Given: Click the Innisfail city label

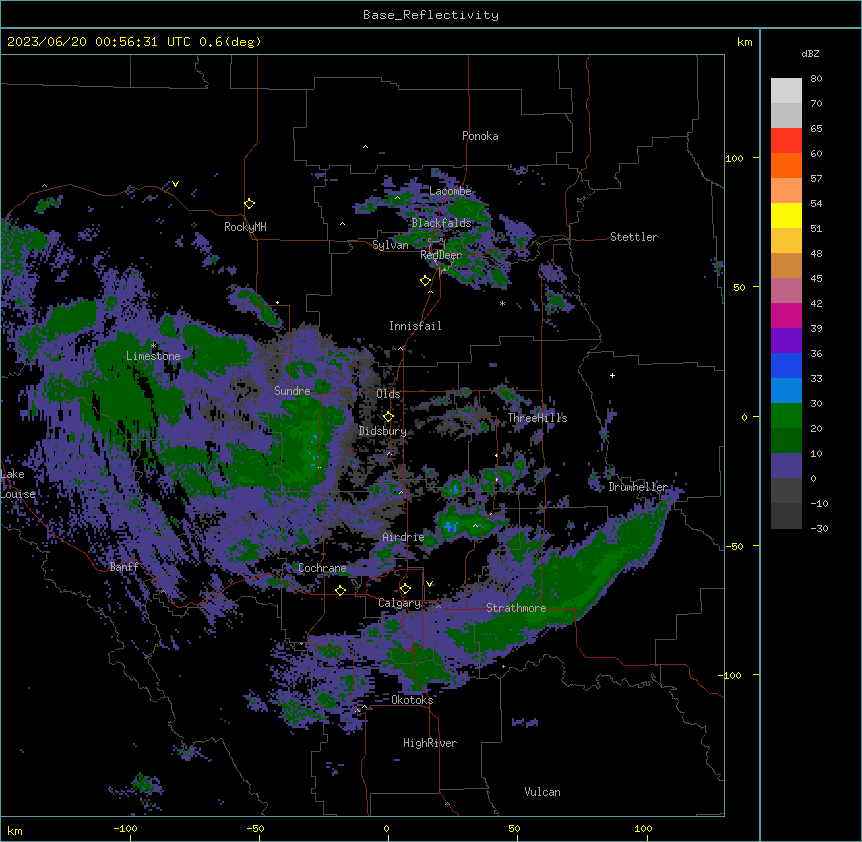Looking at the screenshot, I should [x=415, y=326].
